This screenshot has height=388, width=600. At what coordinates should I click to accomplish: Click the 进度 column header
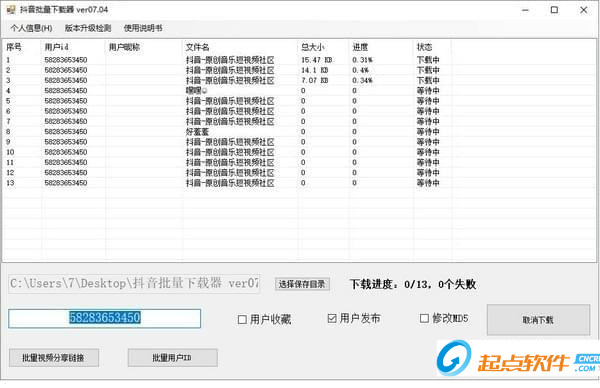(360, 47)
